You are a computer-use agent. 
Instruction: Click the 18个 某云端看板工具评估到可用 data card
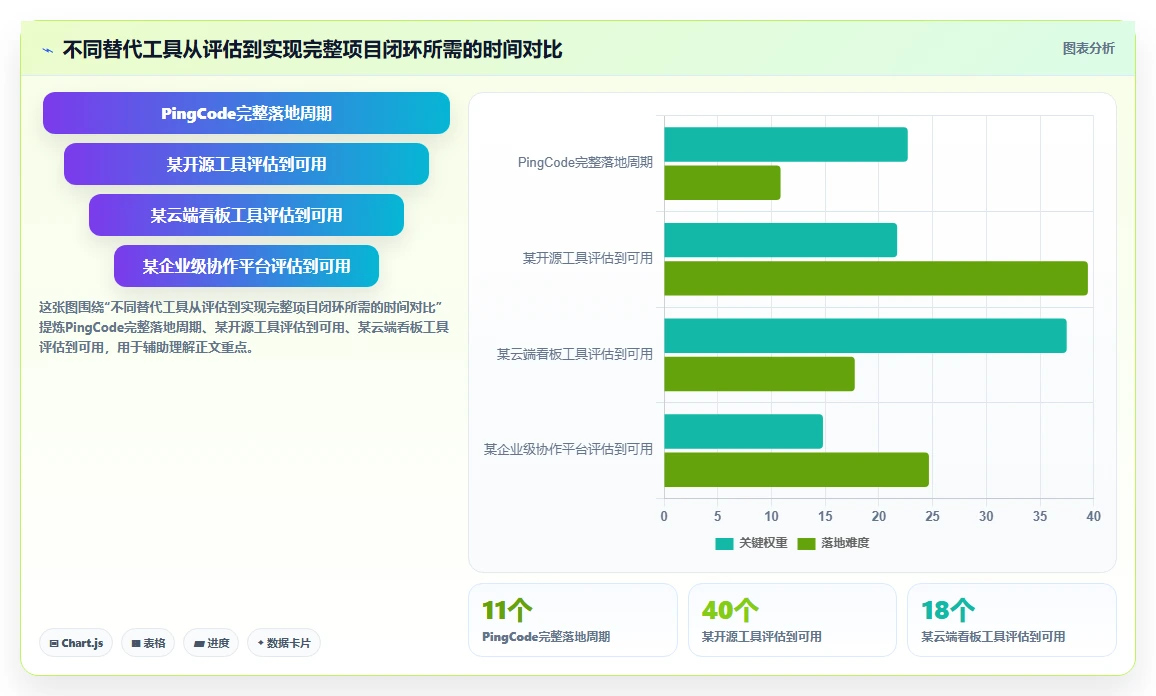pos(1012,620)
